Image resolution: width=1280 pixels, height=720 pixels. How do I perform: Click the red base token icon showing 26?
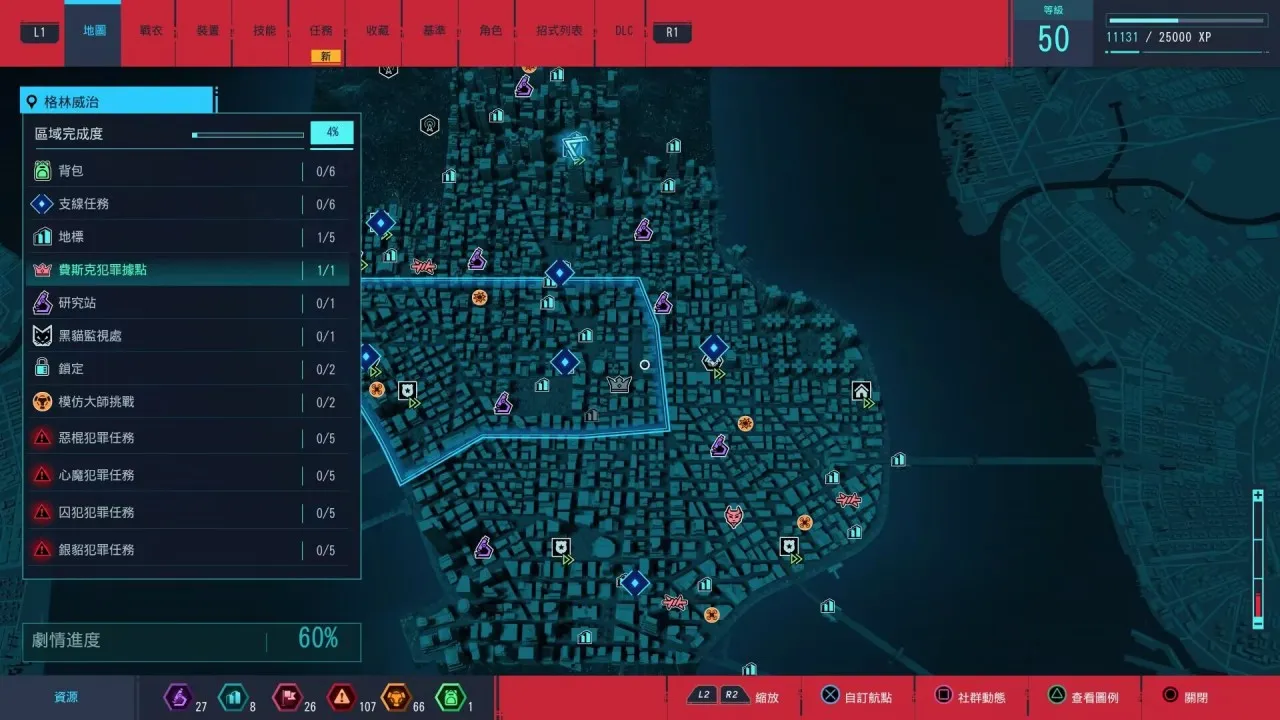point(287,696)
